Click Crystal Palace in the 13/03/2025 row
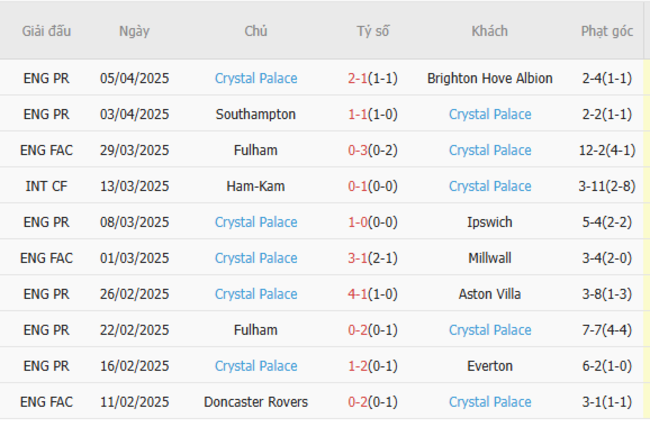Image resolution: width=650 pixels, height=427 pixels. pyautogui.click(x=490, y=186)
